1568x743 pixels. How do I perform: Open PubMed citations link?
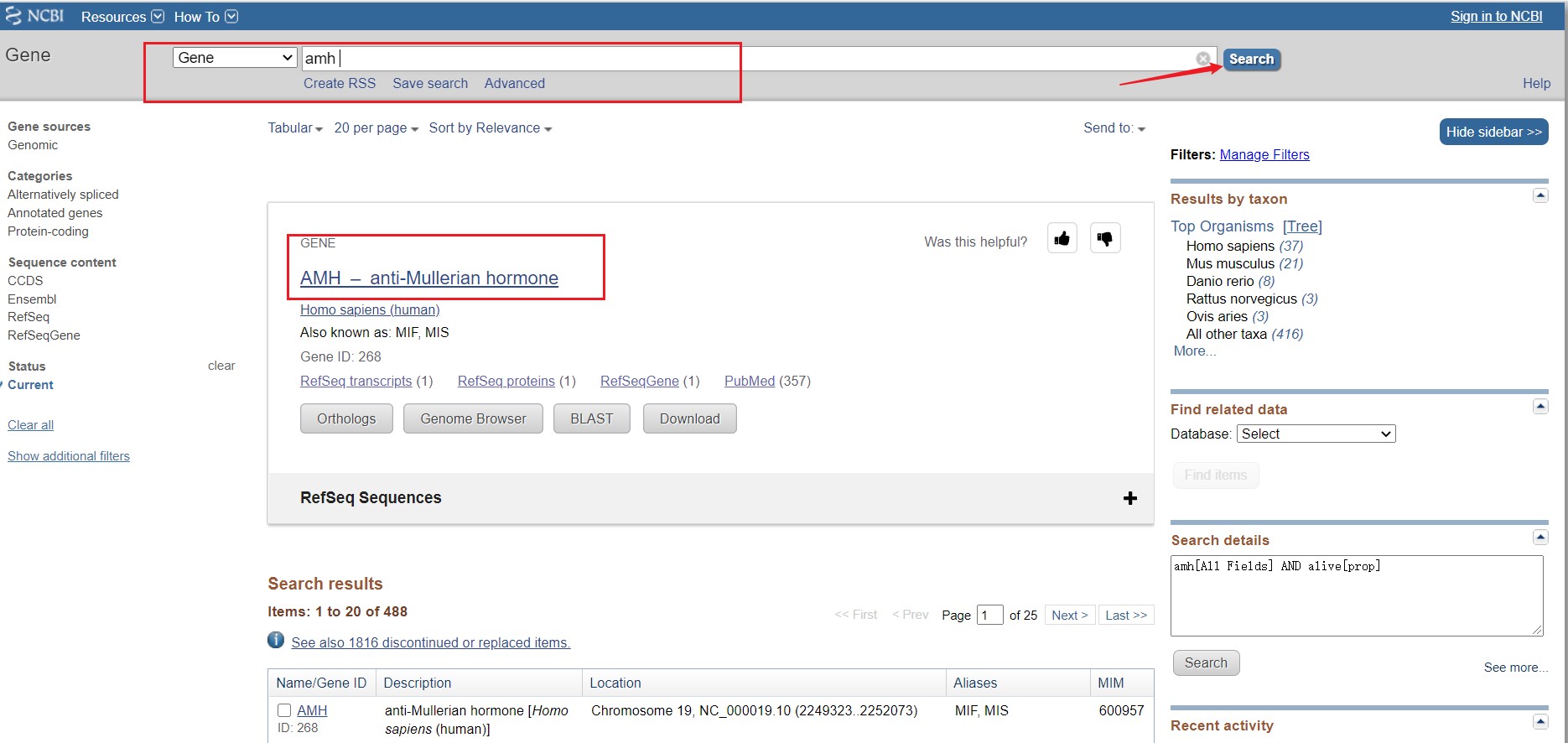750,381
